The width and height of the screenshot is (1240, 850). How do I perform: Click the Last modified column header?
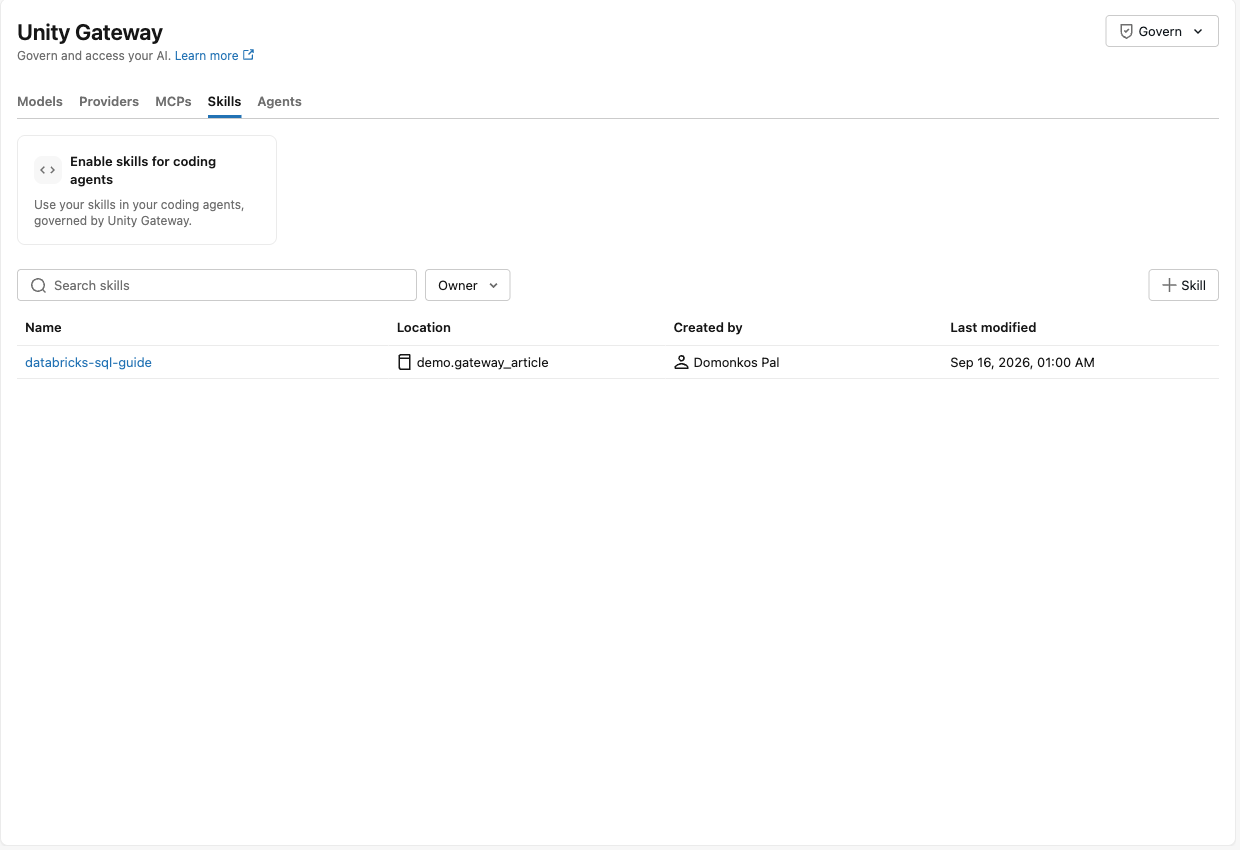tap(993, 327)
